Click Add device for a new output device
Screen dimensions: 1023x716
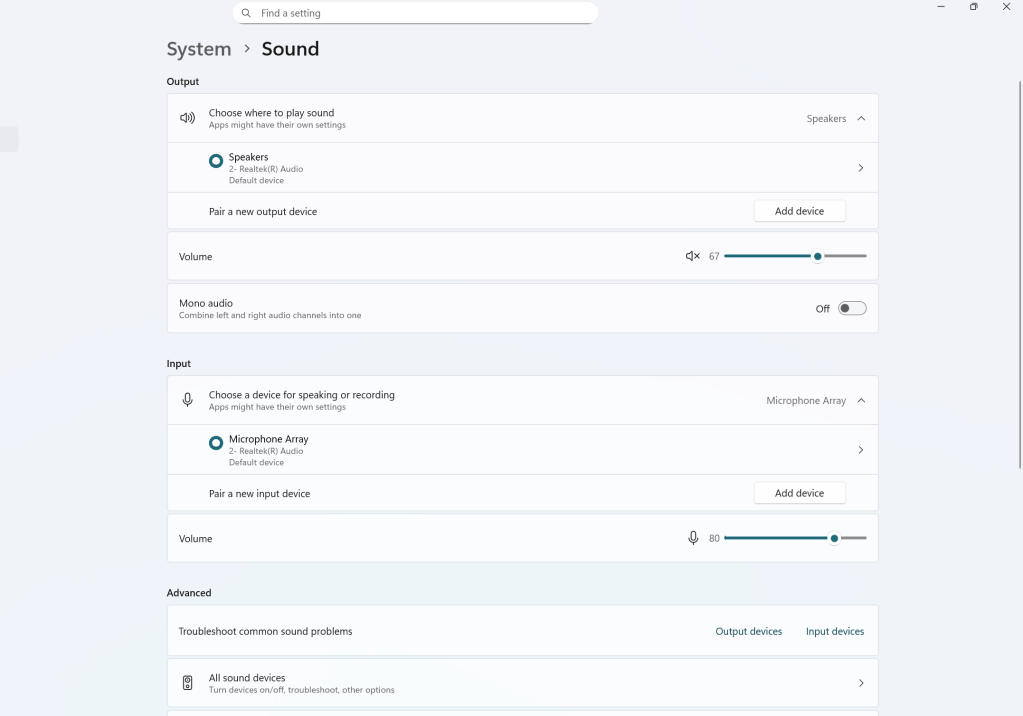[799, 210]
